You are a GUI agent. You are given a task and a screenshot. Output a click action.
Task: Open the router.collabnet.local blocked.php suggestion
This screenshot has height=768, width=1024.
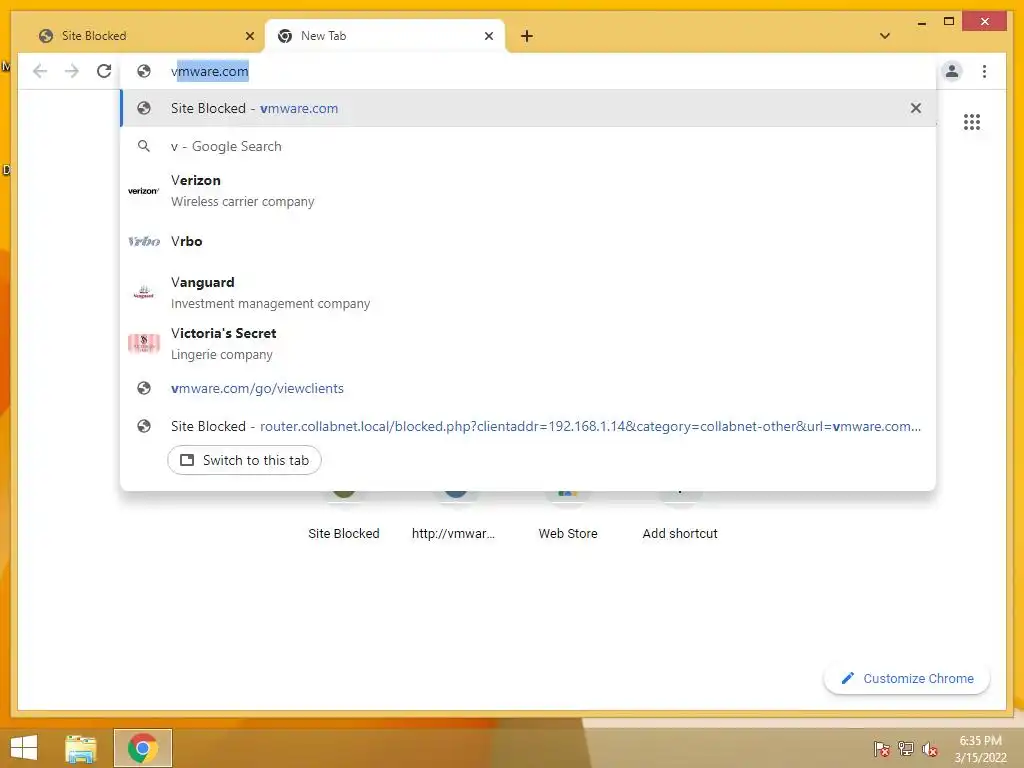tap(528, 426)
